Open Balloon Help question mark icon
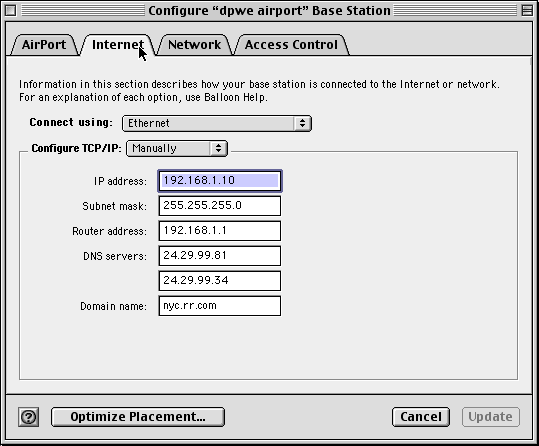This screenshot has height=446, width=539. pos(29,417)
